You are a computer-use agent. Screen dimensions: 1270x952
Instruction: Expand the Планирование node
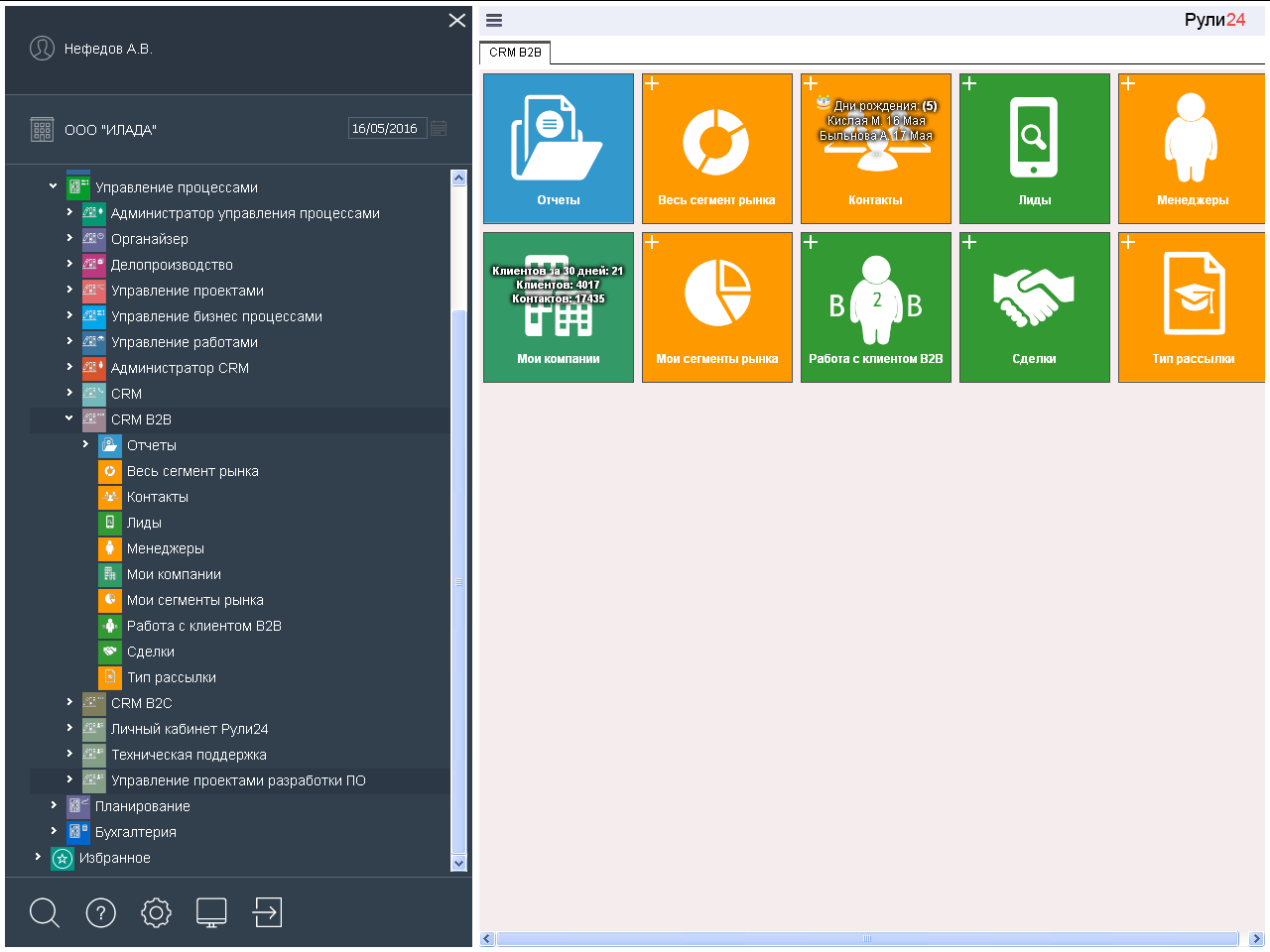(54, 804)
